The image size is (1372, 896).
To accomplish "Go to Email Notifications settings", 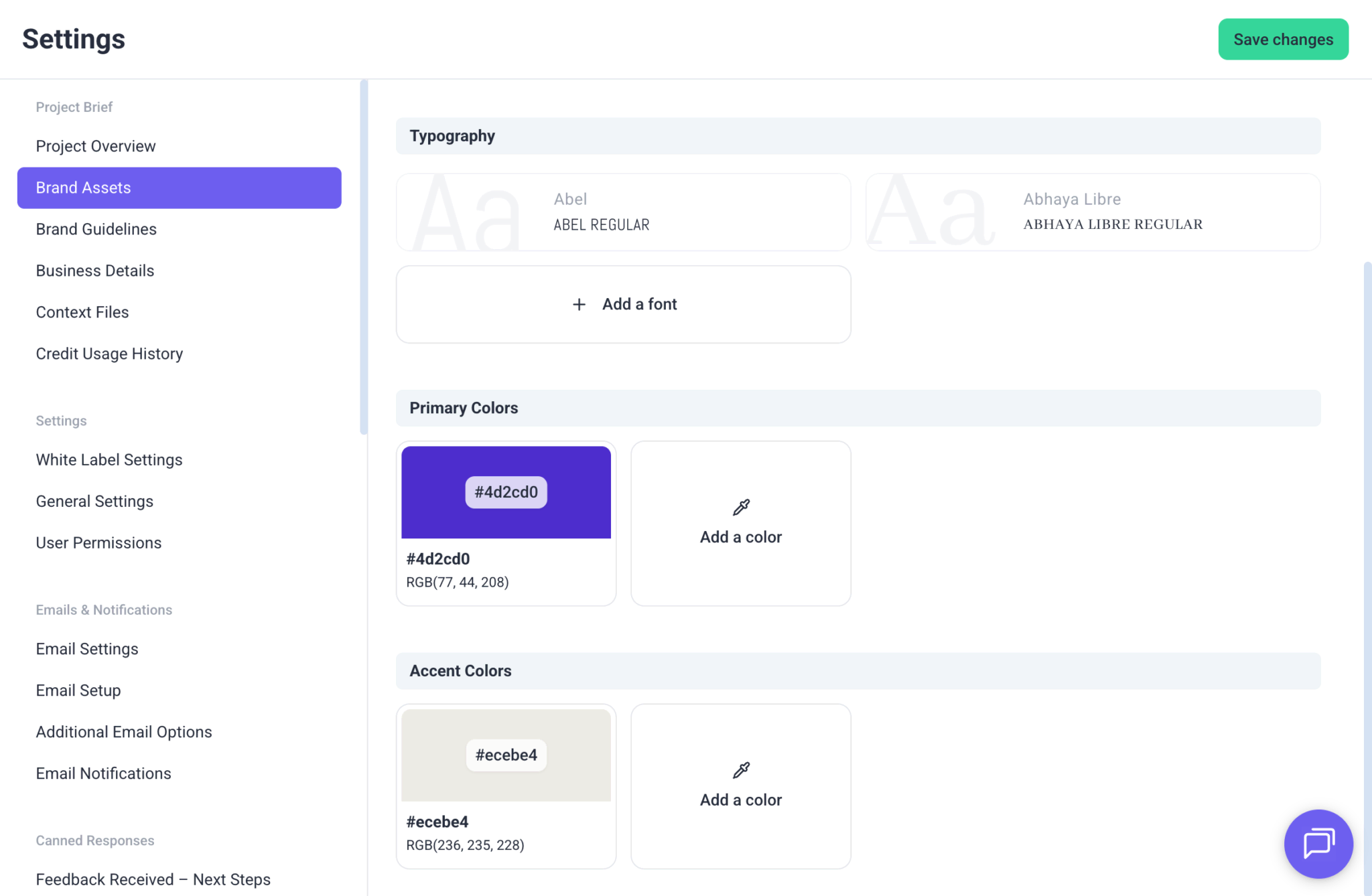I will (x=103, y=773).
